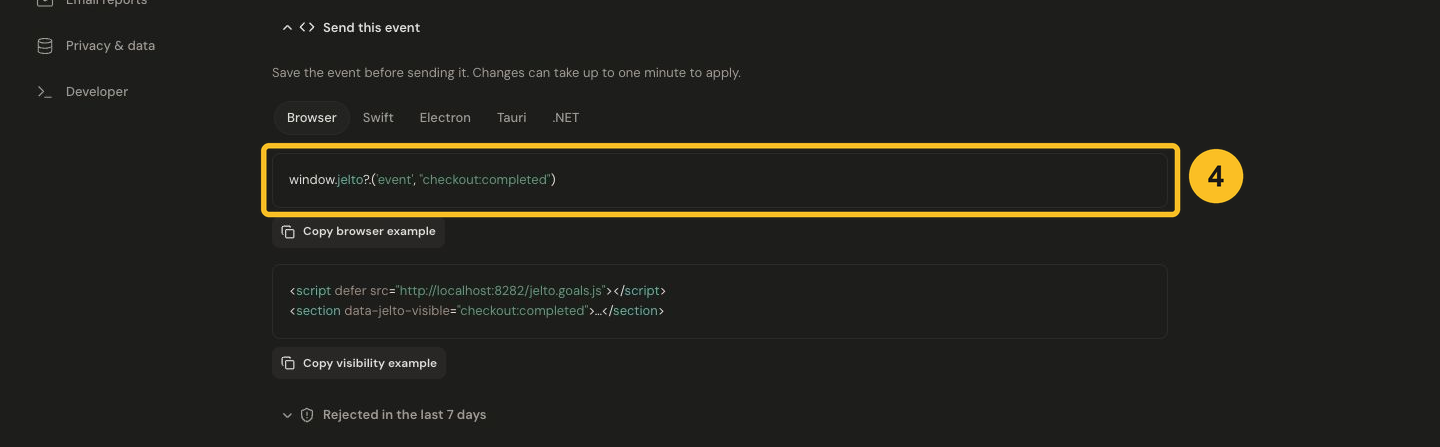The width and height of the screenshot is (1440, 447).
Task: Click the copy icon in Copy visibility example
Action: point(288,364)
